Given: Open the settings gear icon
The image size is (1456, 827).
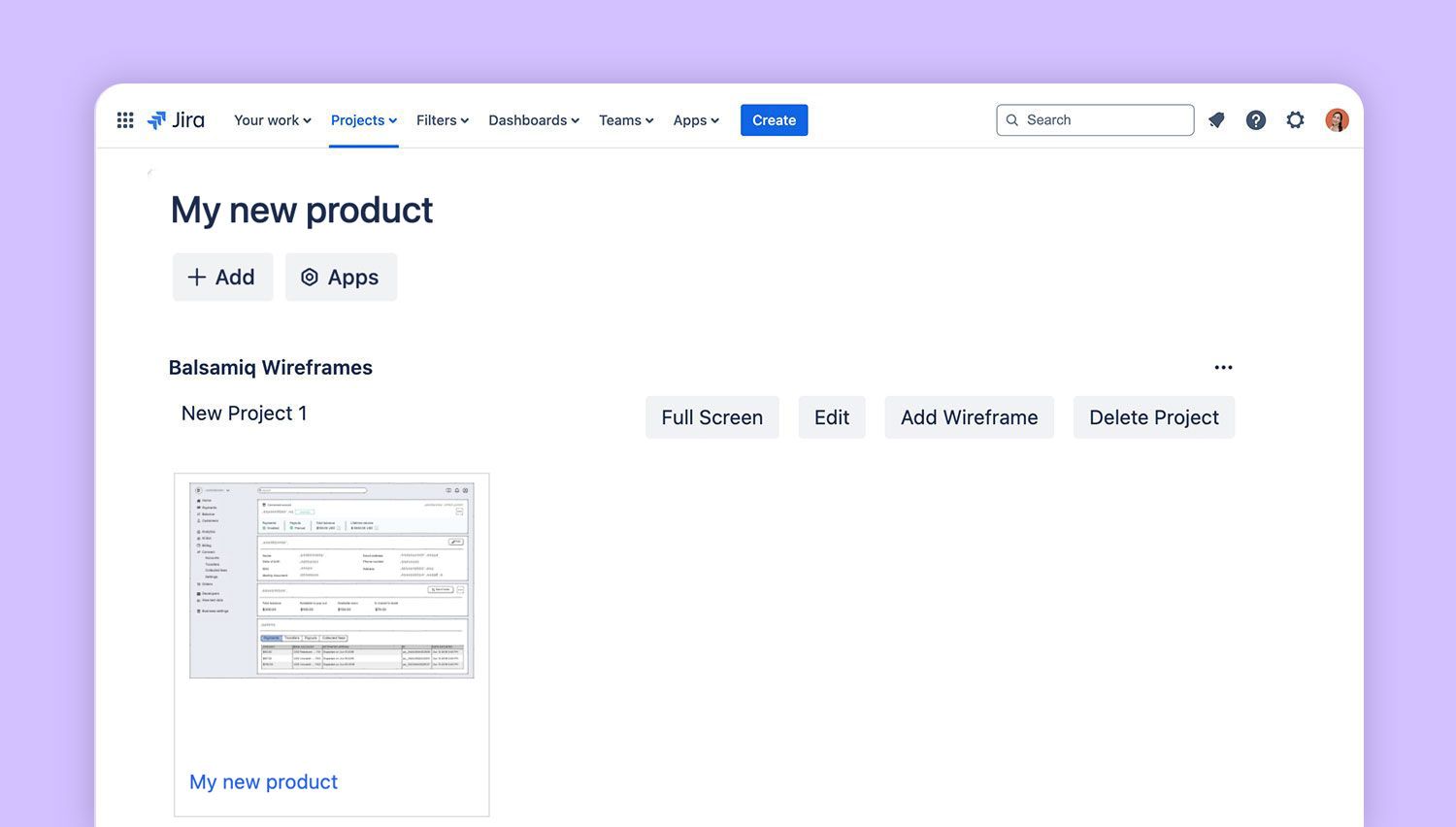Looking at the screenshot, I should (x=1295, y=120).
